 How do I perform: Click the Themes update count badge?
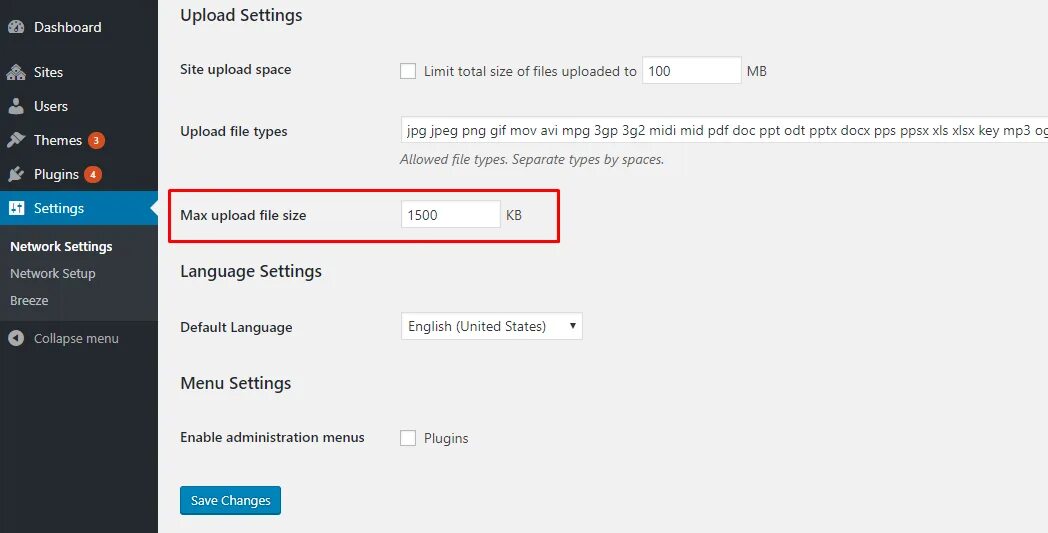pyautogui.click(x=96, y=140)
